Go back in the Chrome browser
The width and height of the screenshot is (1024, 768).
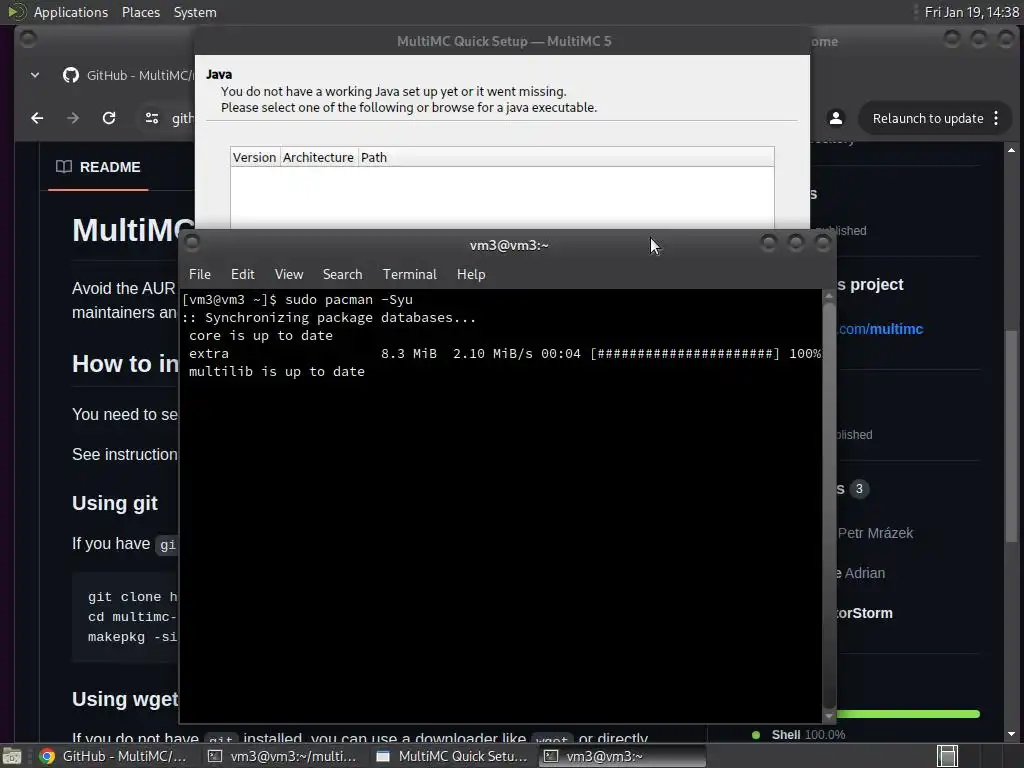click(37, 118)
